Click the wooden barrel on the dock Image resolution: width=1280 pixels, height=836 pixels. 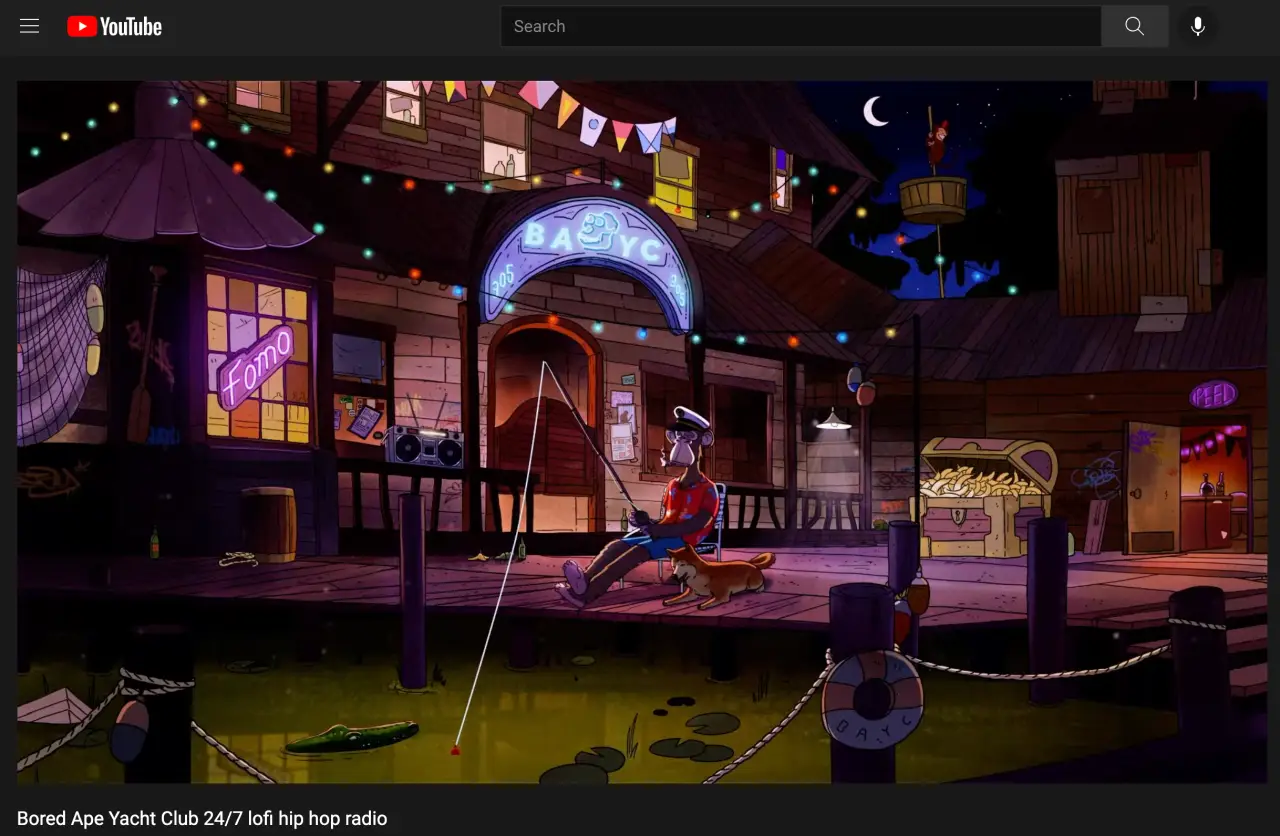tap(268, 523)
